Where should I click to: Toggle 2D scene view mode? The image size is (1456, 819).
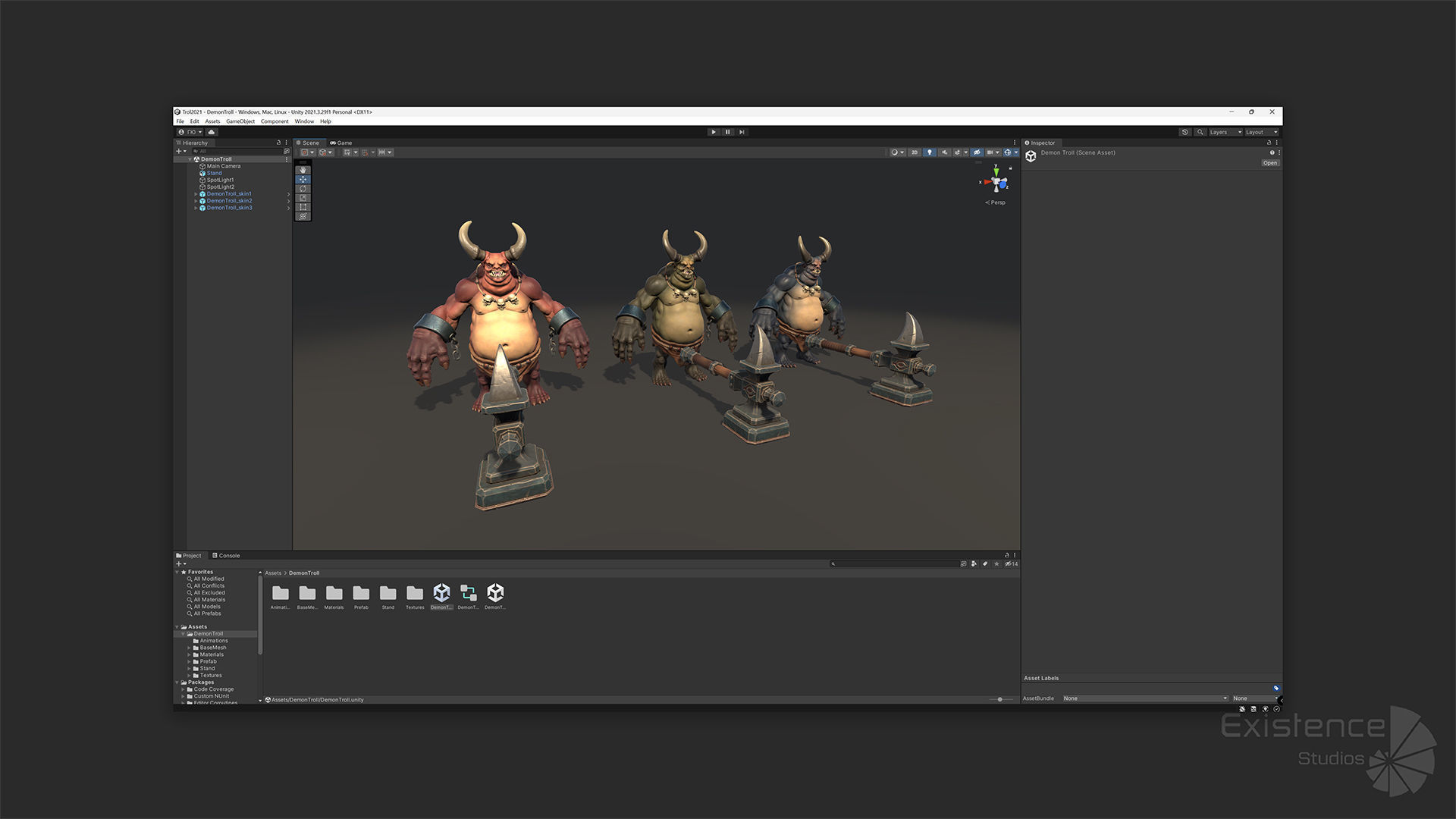tap(915, 152)
